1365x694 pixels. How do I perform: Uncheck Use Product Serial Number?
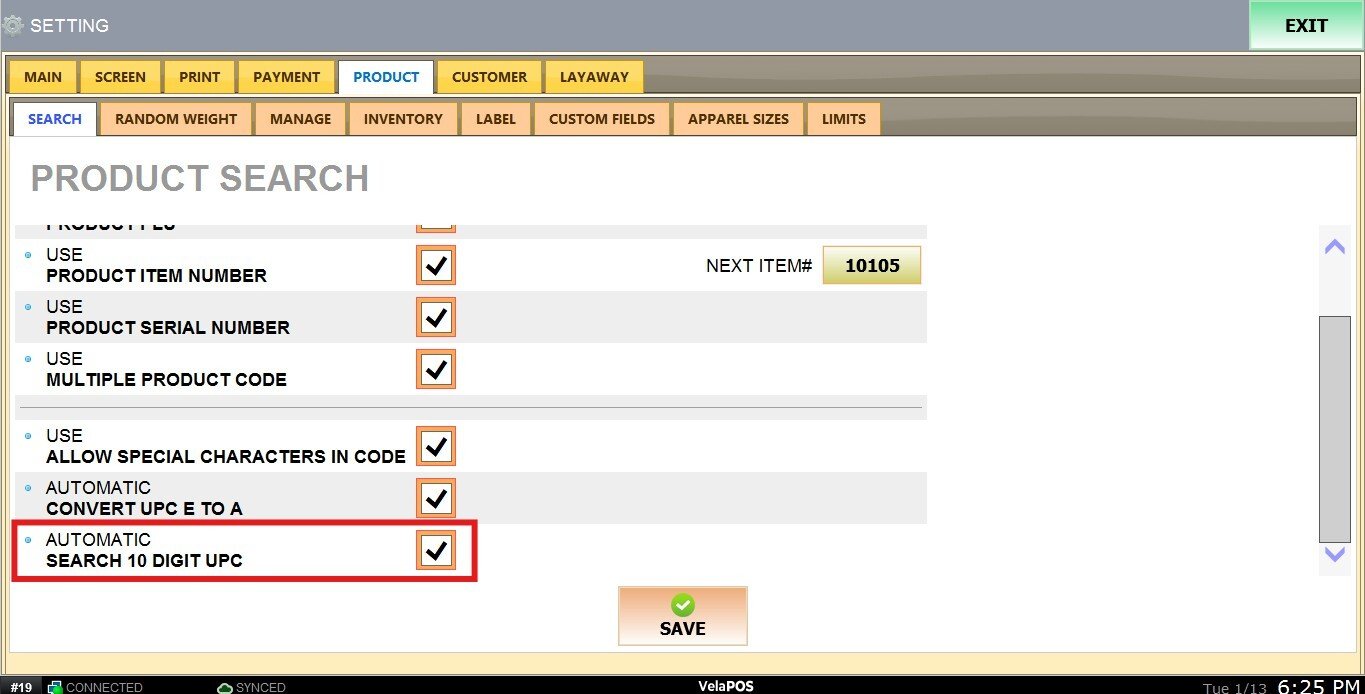coord(436,318)
